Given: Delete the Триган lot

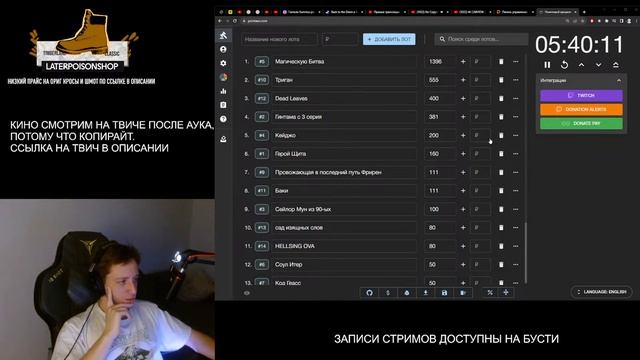Looking at the screenshot, I should (x=501, y=80).
